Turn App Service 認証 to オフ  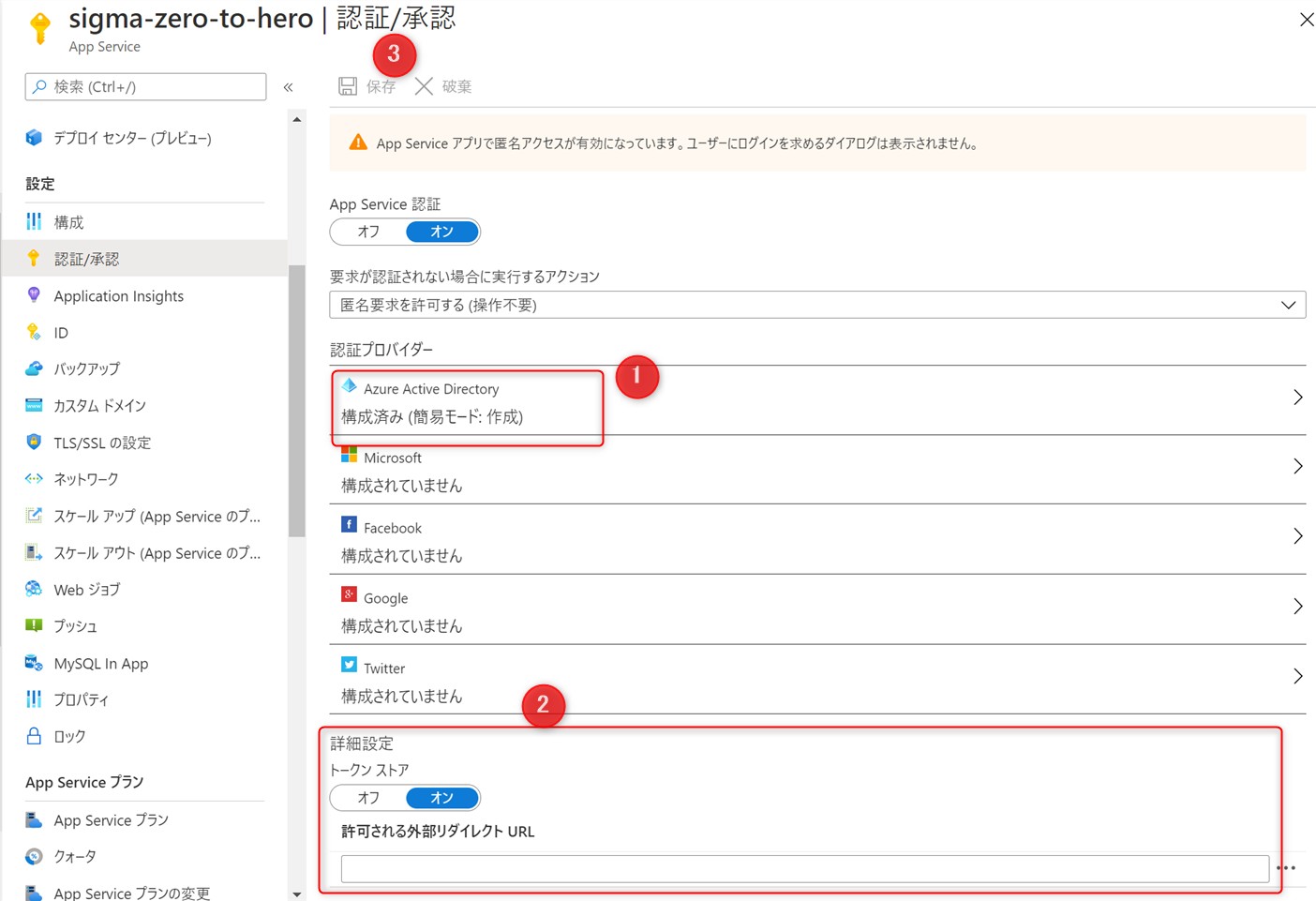(x=368, y=232)
